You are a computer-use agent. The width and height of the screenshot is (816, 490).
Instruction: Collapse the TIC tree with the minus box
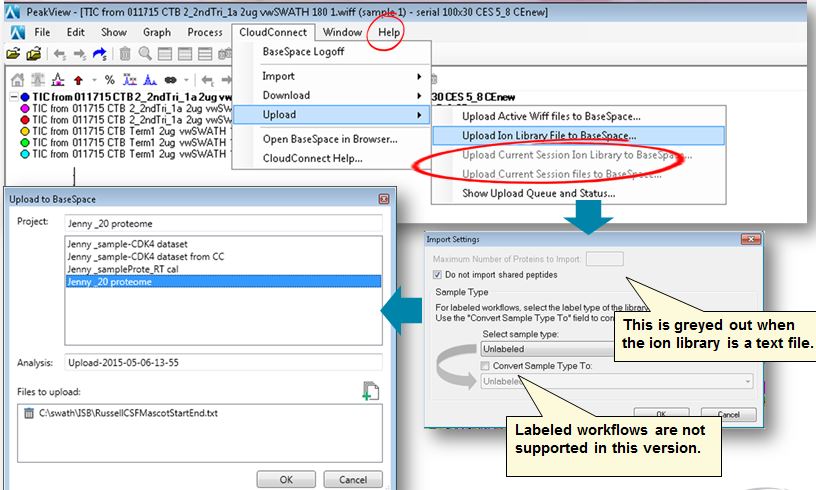point(14,97)
